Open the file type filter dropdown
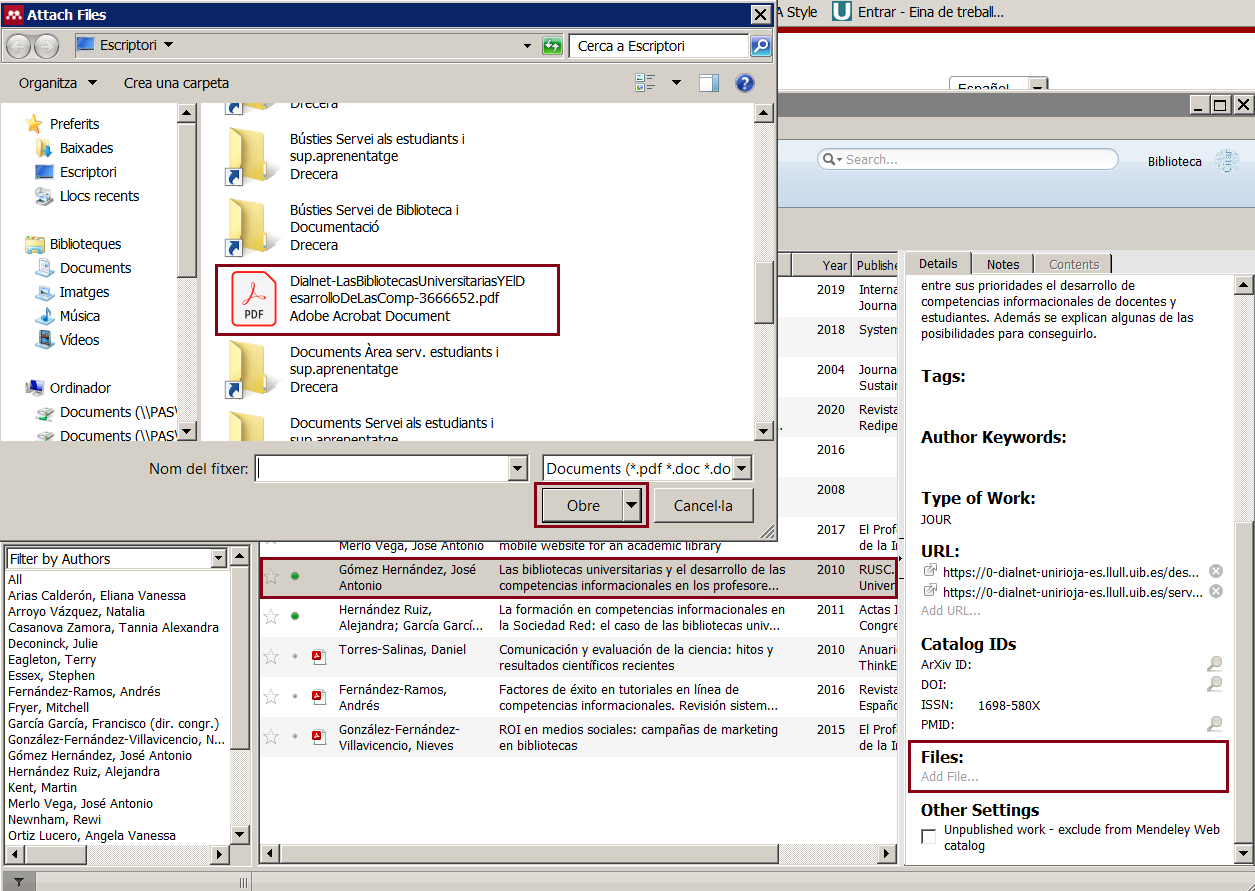The image size is (1255, 891). click(742, 468)
